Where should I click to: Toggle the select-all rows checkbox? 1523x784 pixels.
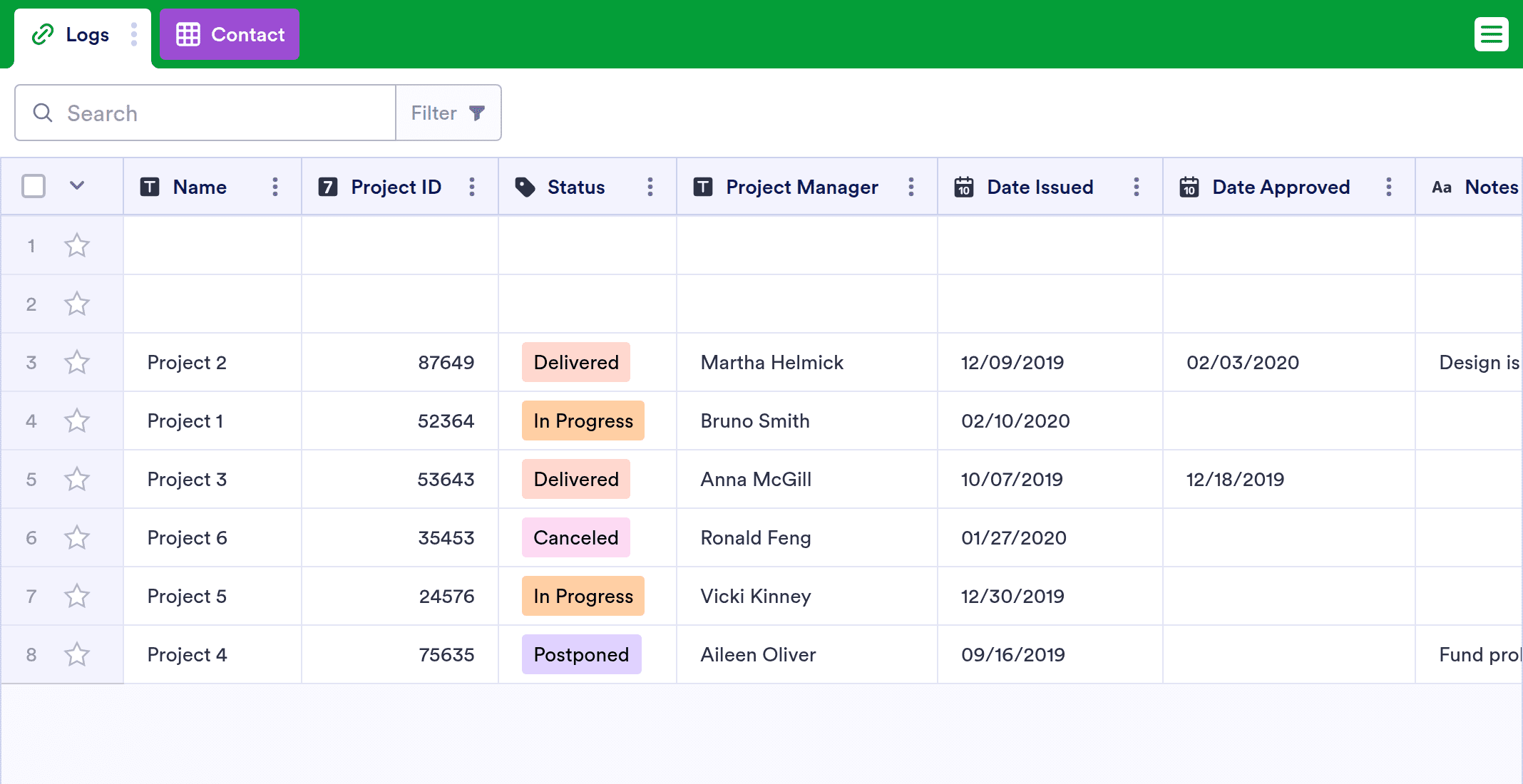coord(34,186)
